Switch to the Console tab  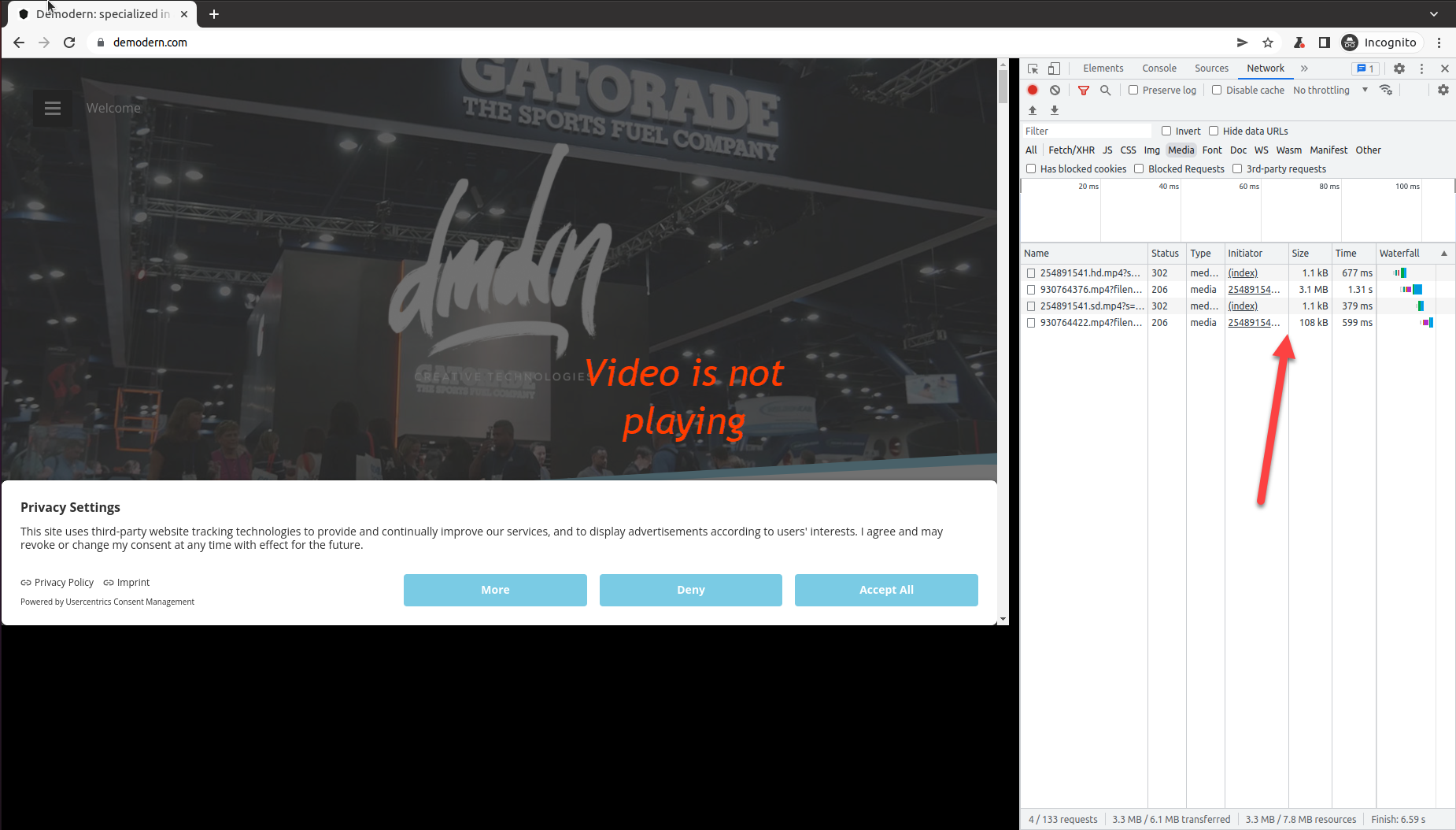tap(1159, 69)
